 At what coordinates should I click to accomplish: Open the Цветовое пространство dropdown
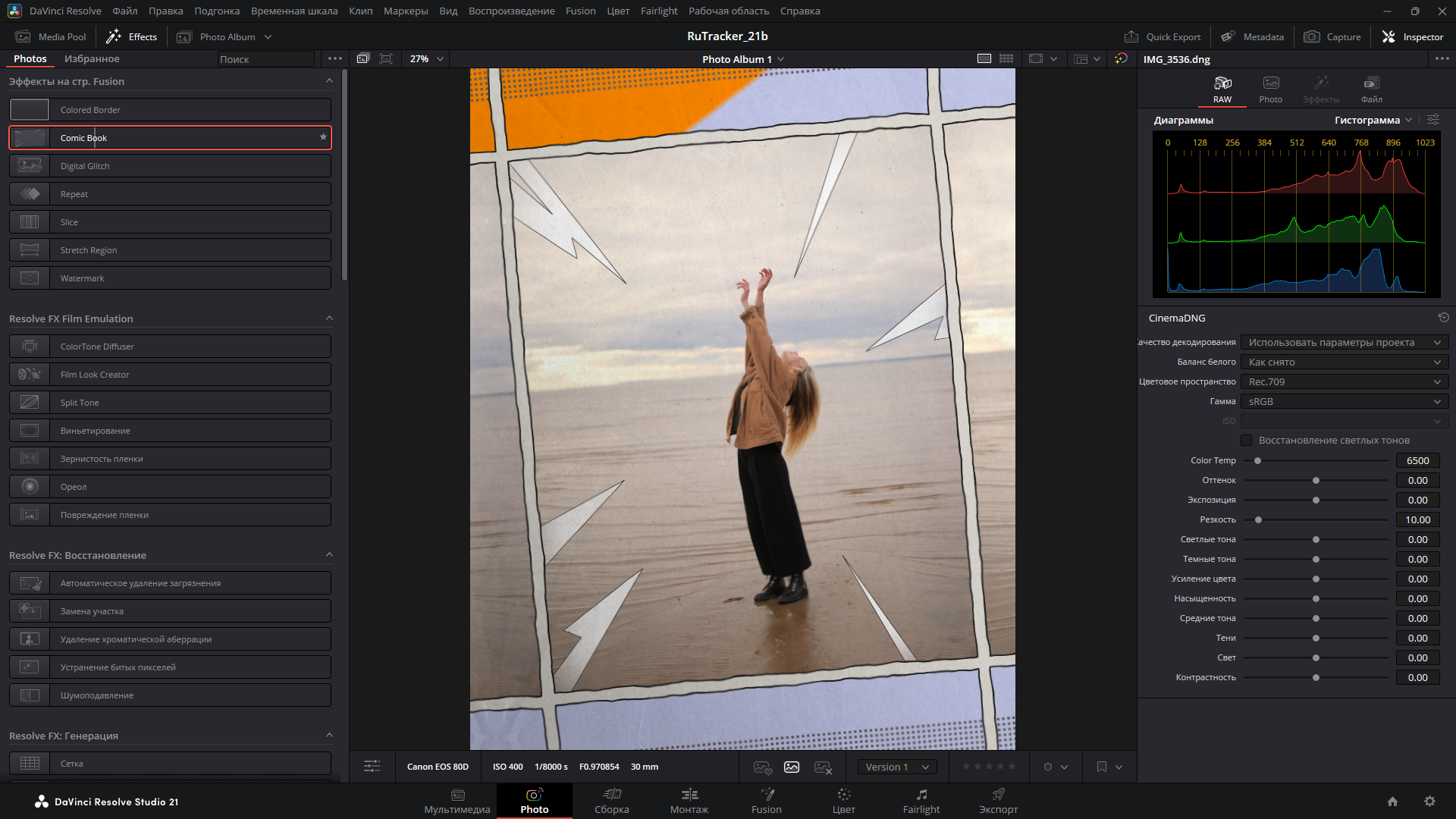(1345, 382)
